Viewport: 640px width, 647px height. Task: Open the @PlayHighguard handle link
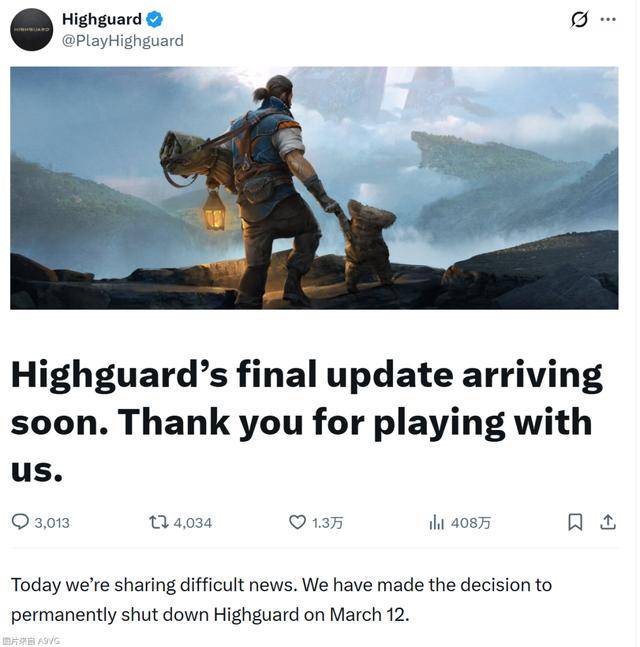(x=123, y=41)
